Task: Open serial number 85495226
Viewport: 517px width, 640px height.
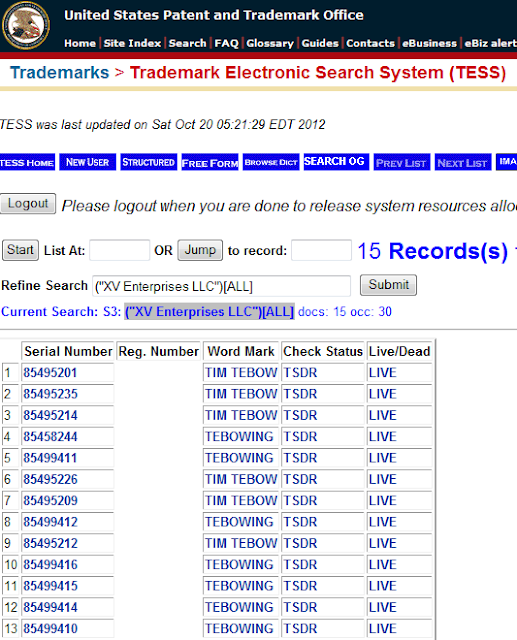Action: pos(50,479)
